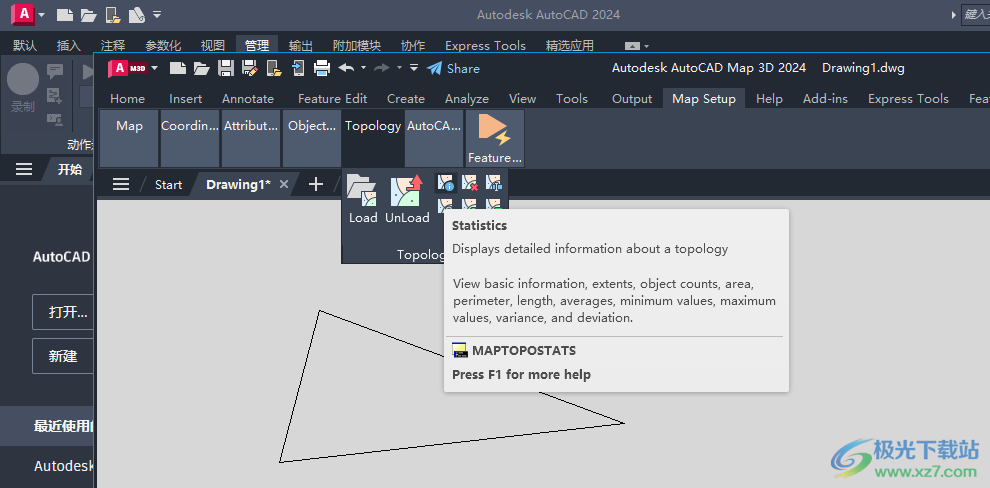990x488 pixels.
Task: Add a new drawing tab with the plus button
Action: tap(316, 184)
